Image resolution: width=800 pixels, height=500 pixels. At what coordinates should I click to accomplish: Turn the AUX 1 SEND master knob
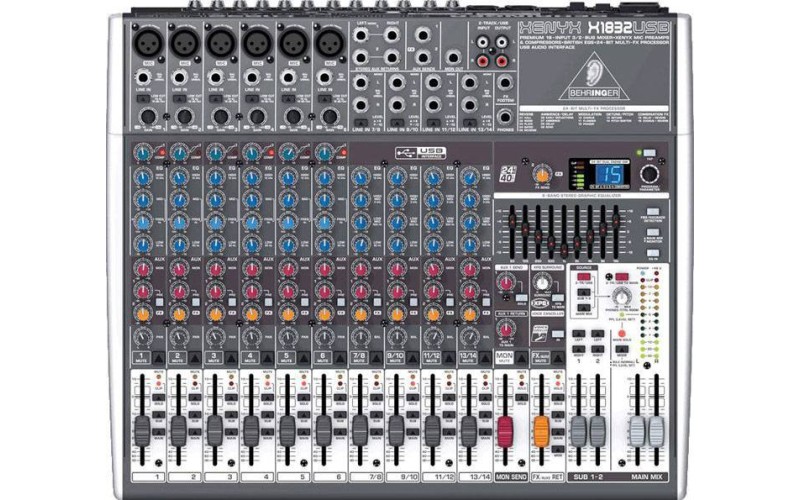pos(506,282)
